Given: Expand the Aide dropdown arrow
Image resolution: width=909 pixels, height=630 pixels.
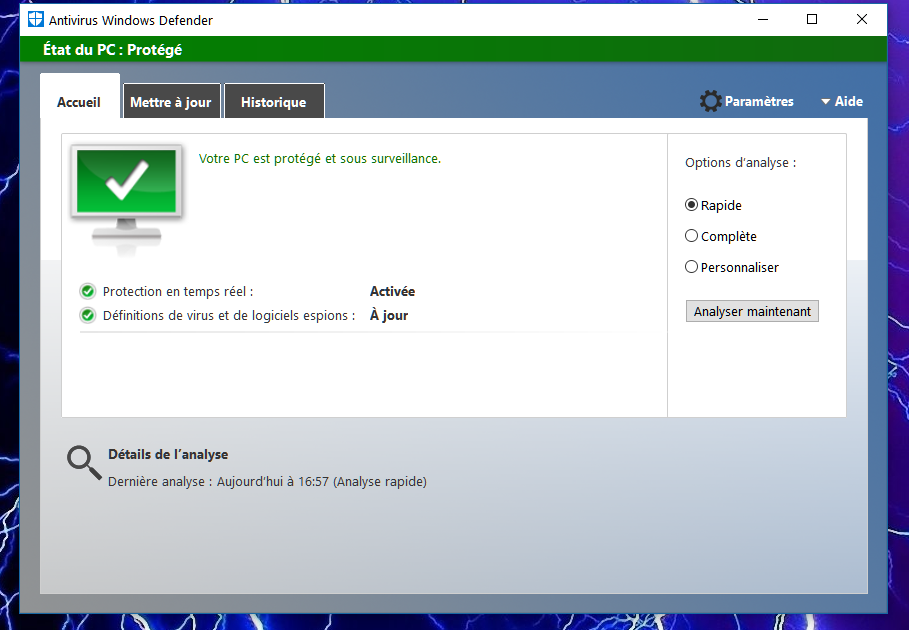Looking at the screenshot, I should tap(826, 102).
